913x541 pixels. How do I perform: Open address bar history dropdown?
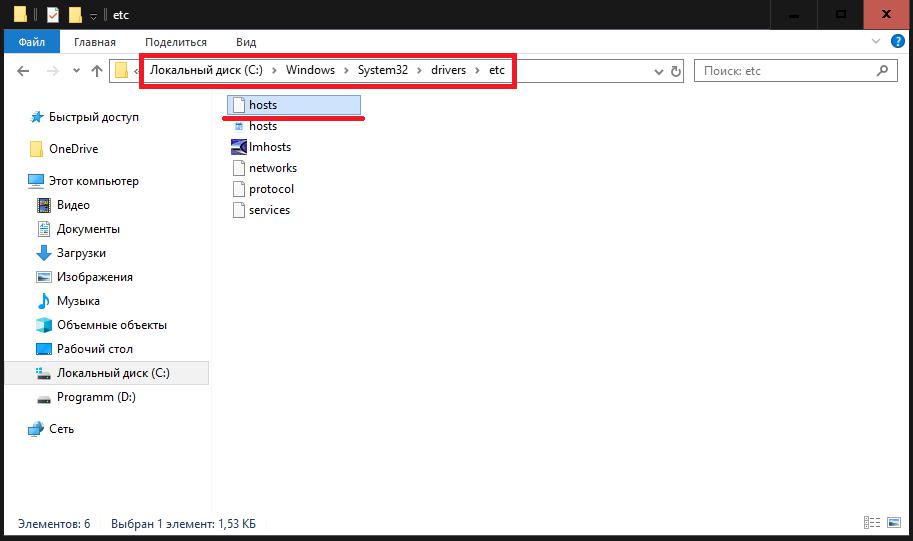click(x=659, y=71)
